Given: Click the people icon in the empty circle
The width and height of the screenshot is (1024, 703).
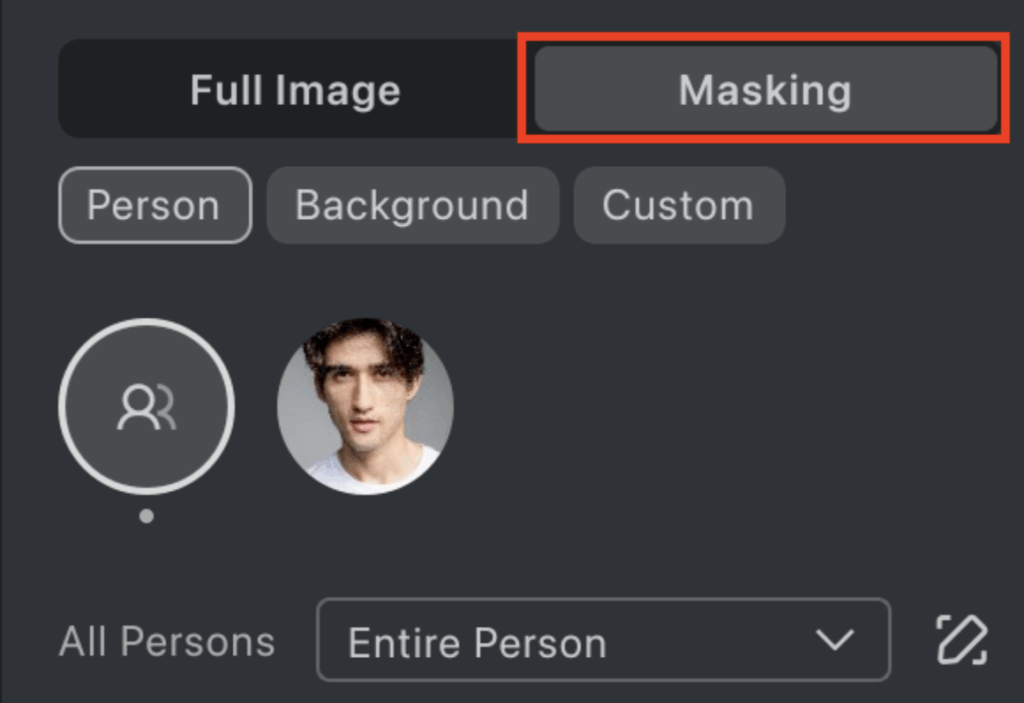Looking at the screenshot, I should click(146, 407).
